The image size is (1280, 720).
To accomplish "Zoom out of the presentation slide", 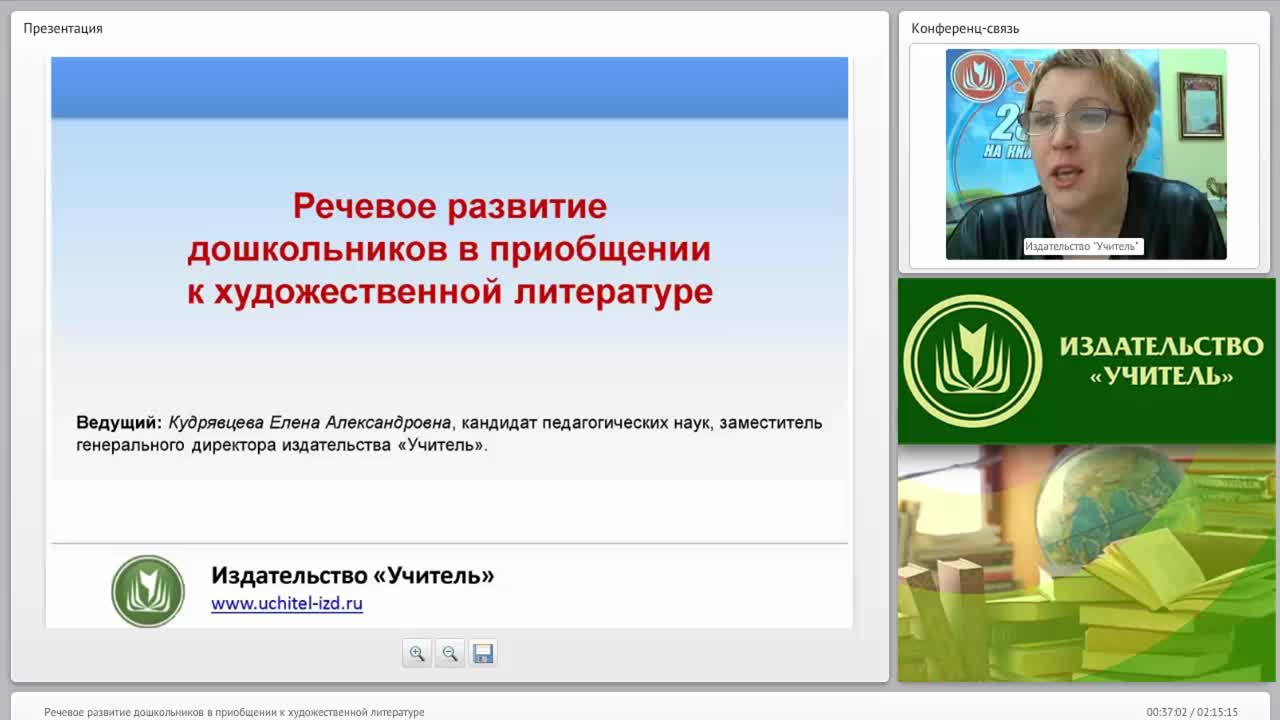I will (450, 653).
